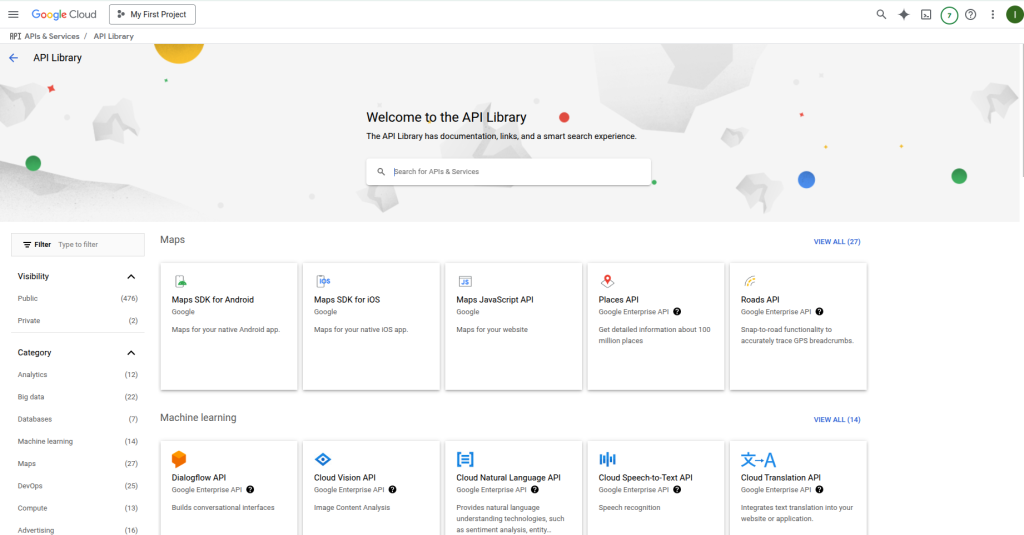Click the help icon on Places API card

coord(677,312)
